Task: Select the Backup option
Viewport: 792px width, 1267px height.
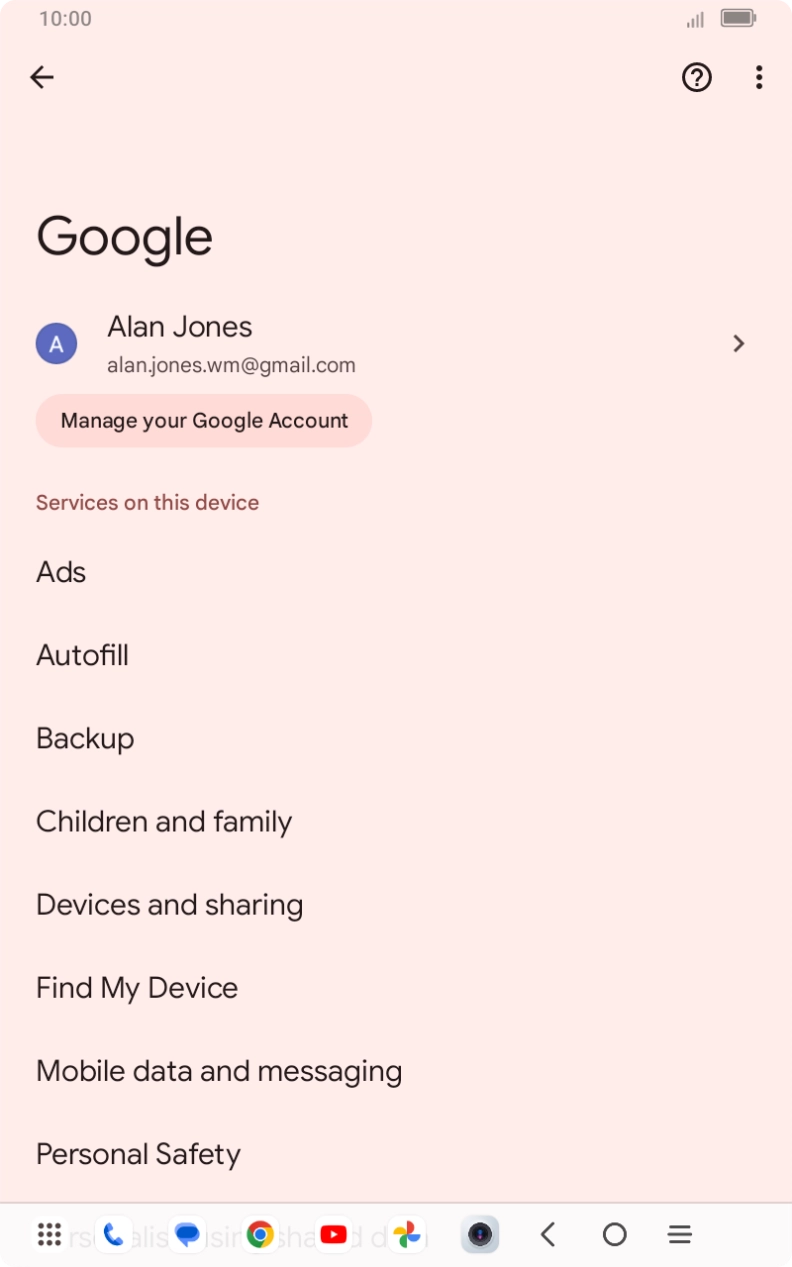Action: (85, 738)
